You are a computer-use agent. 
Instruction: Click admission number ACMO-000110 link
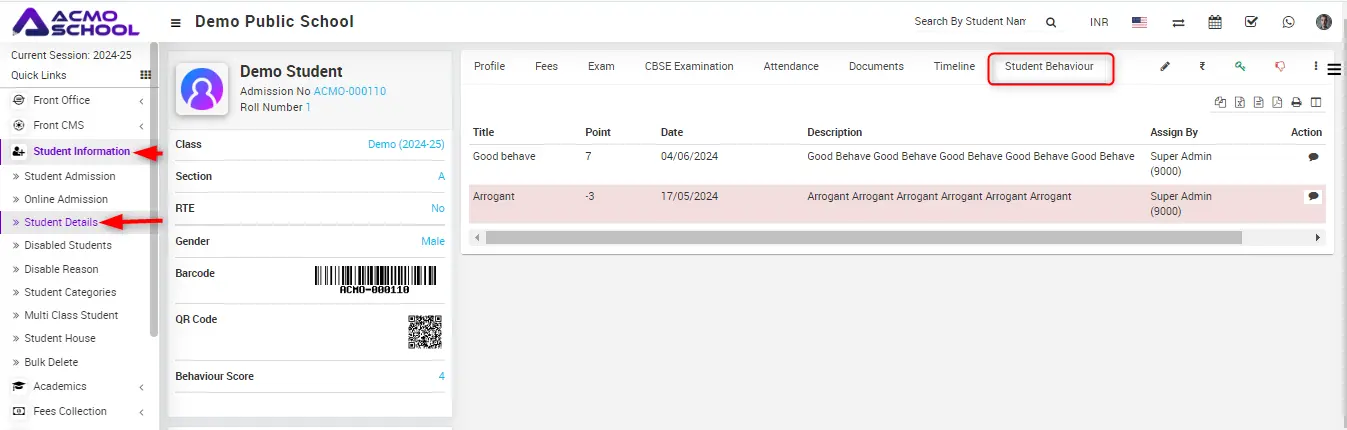(x=349, y=91)
